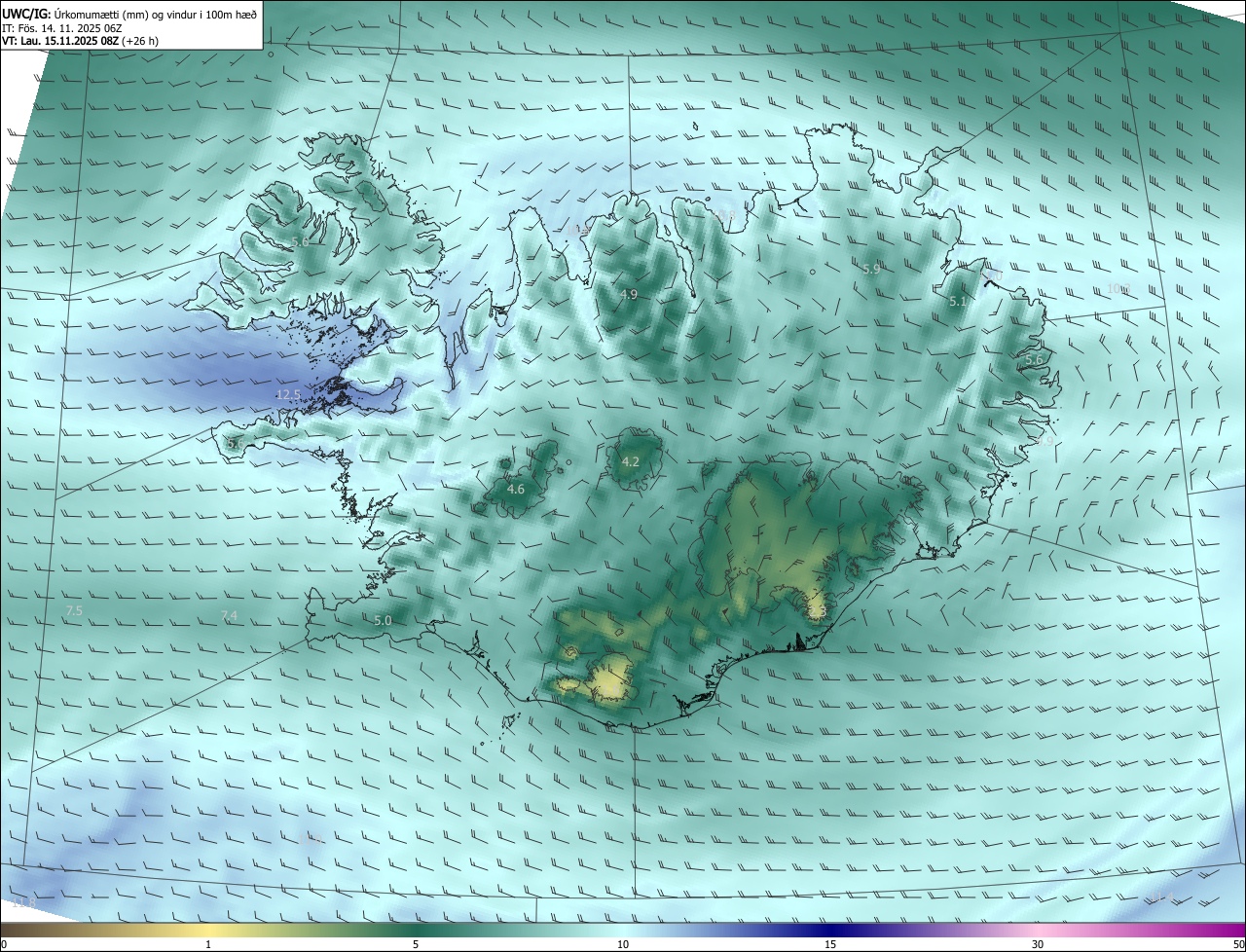This screenshot has width=1246, height=952.
Task: Click the "4.6" value on the map
Action: (516, 489)
